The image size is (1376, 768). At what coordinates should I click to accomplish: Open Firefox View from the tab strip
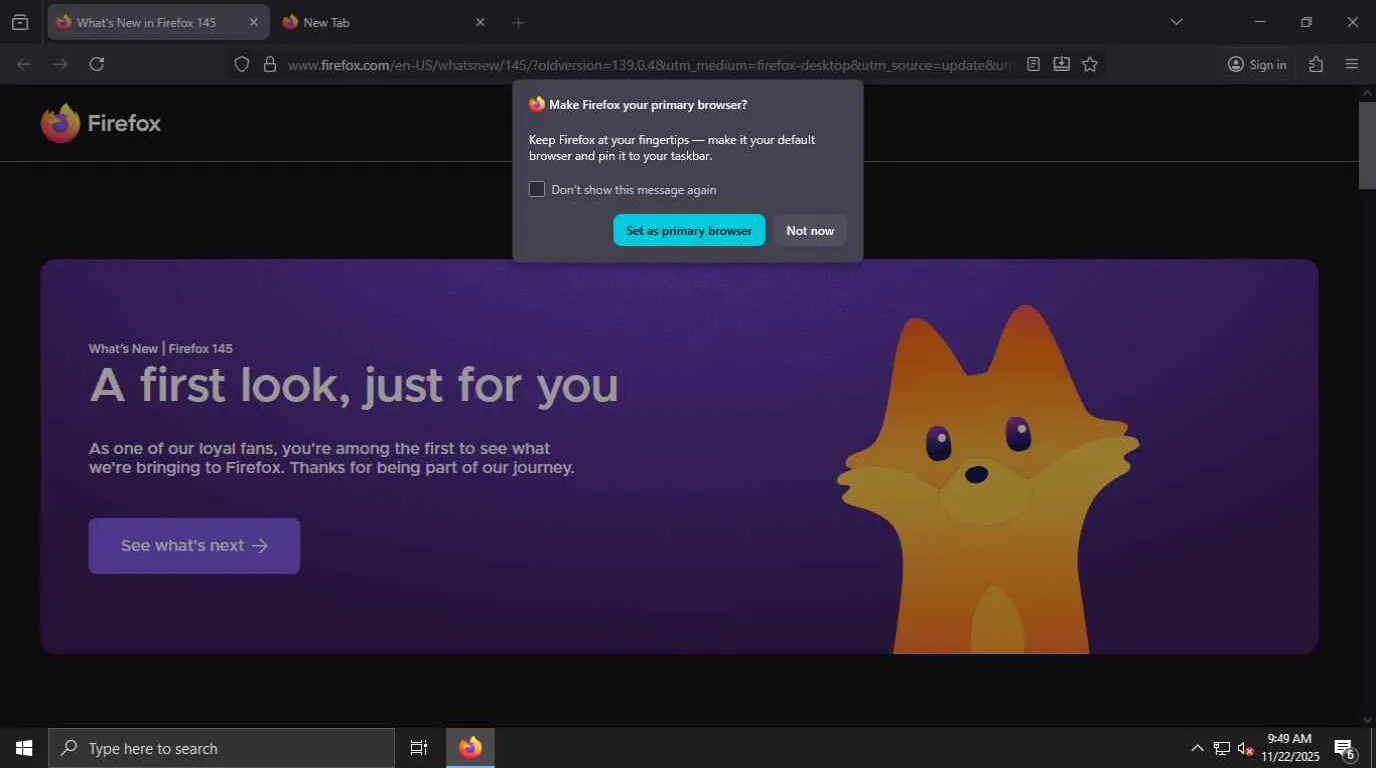pos(20,22)
